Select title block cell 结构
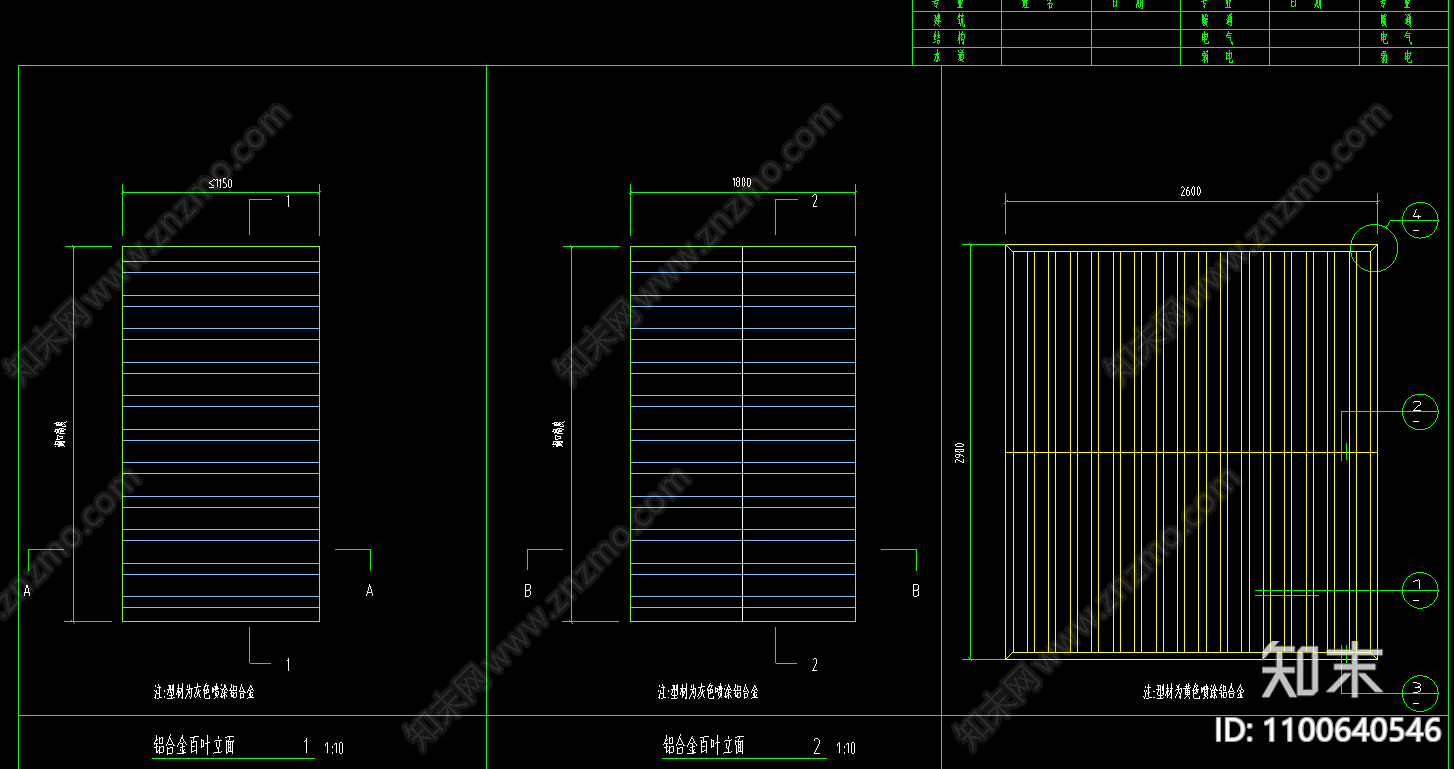Image resolution: width=1454 pixels, height=769 pixels. coord(957,38)
